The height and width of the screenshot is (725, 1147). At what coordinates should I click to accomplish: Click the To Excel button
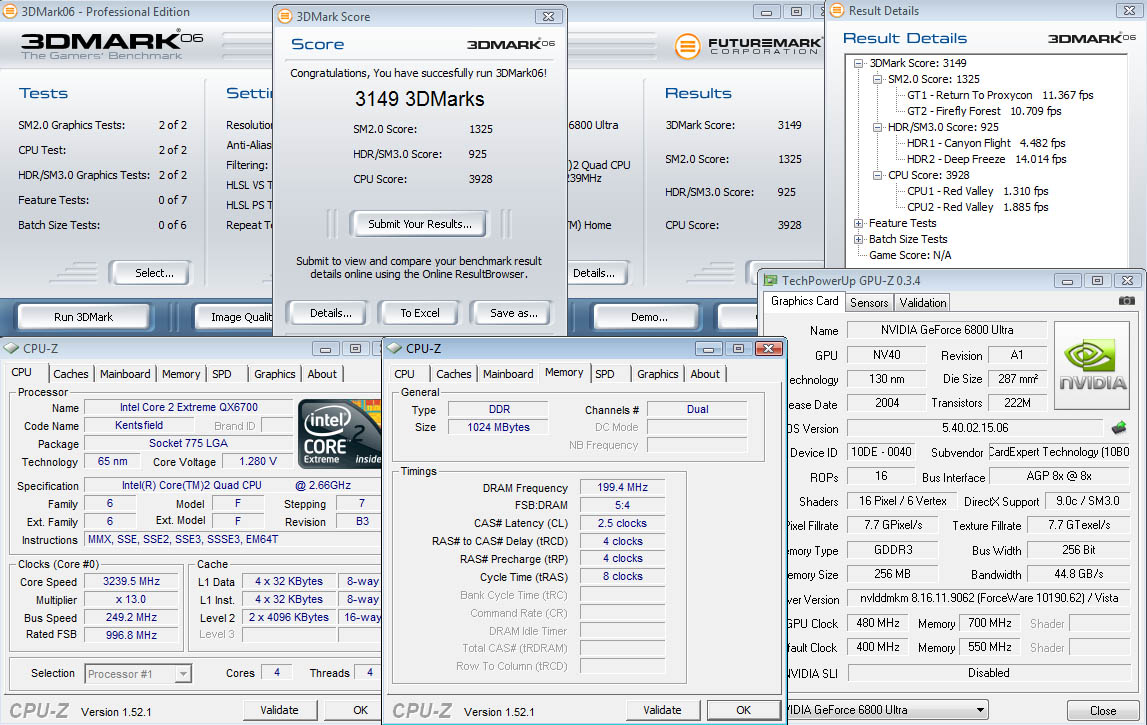pyautogui.click(x=420, y=313)
